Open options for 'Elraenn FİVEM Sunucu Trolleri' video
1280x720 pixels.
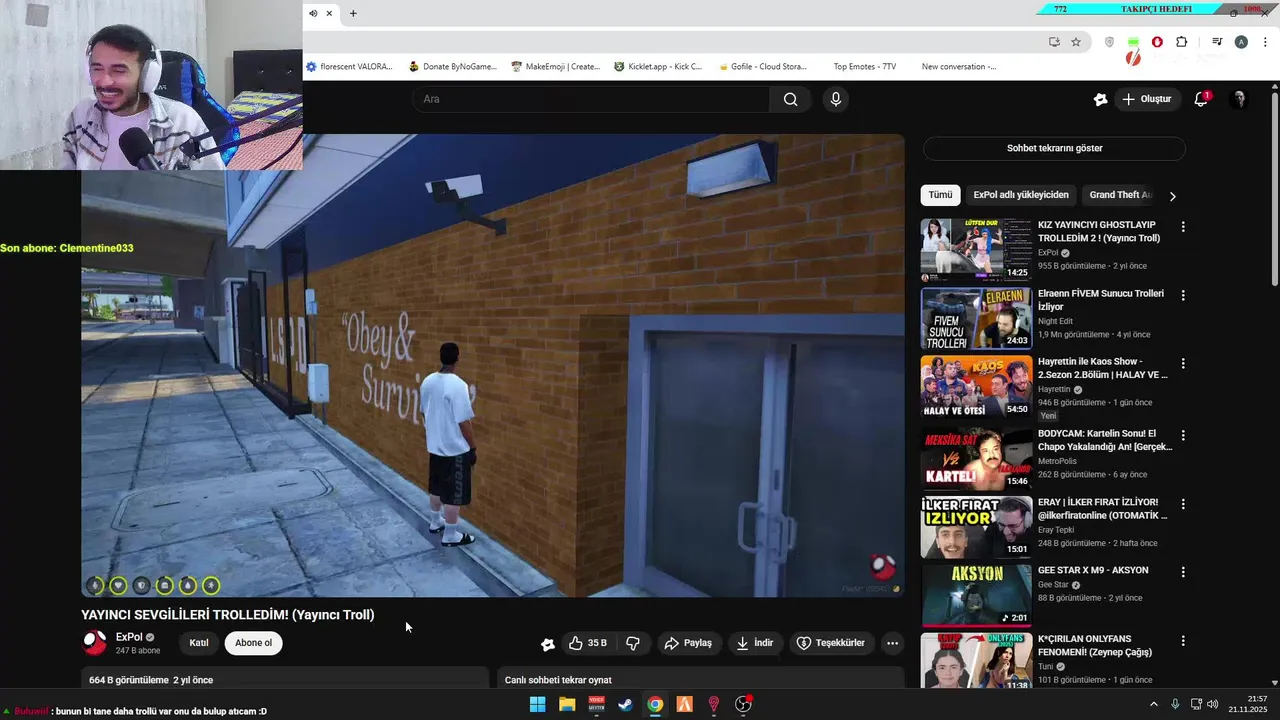(x=1183, y=295)
